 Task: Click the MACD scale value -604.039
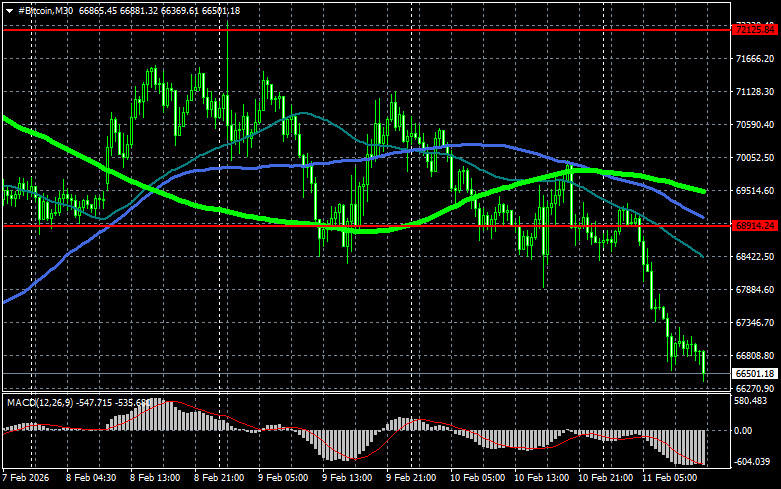tap(752, 462)
